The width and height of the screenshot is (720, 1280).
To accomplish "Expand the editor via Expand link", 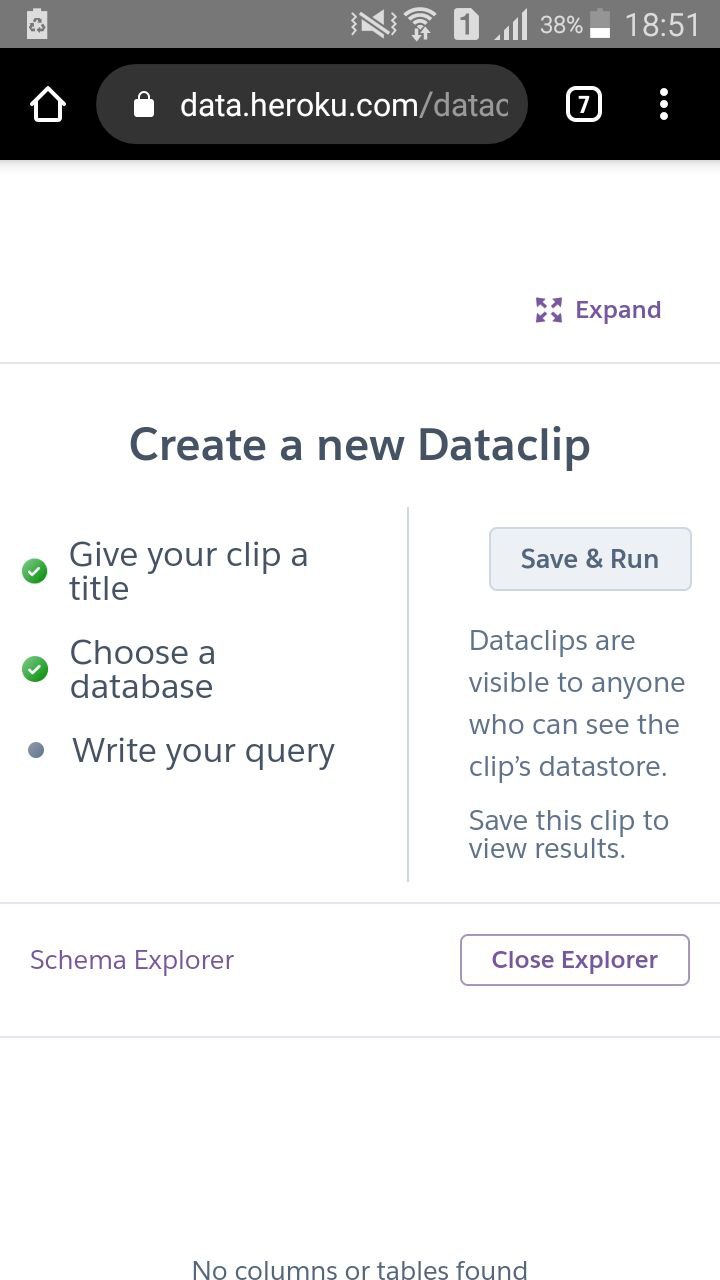I will [617, 310].
